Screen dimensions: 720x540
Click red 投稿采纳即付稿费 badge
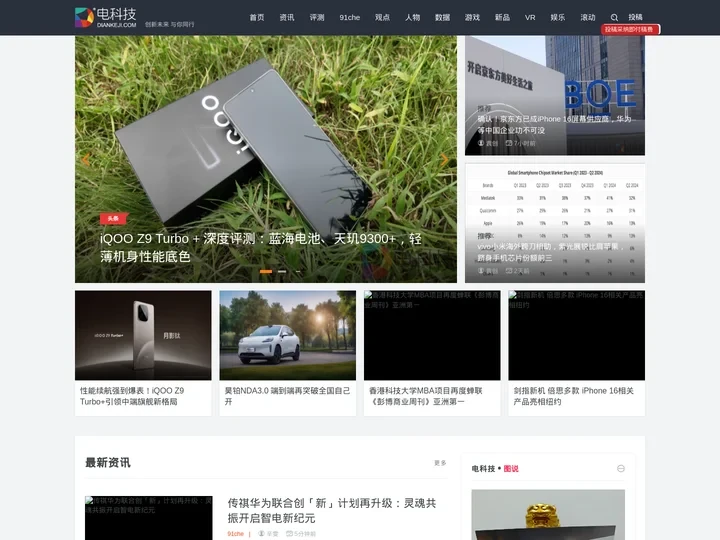[630, 29]
